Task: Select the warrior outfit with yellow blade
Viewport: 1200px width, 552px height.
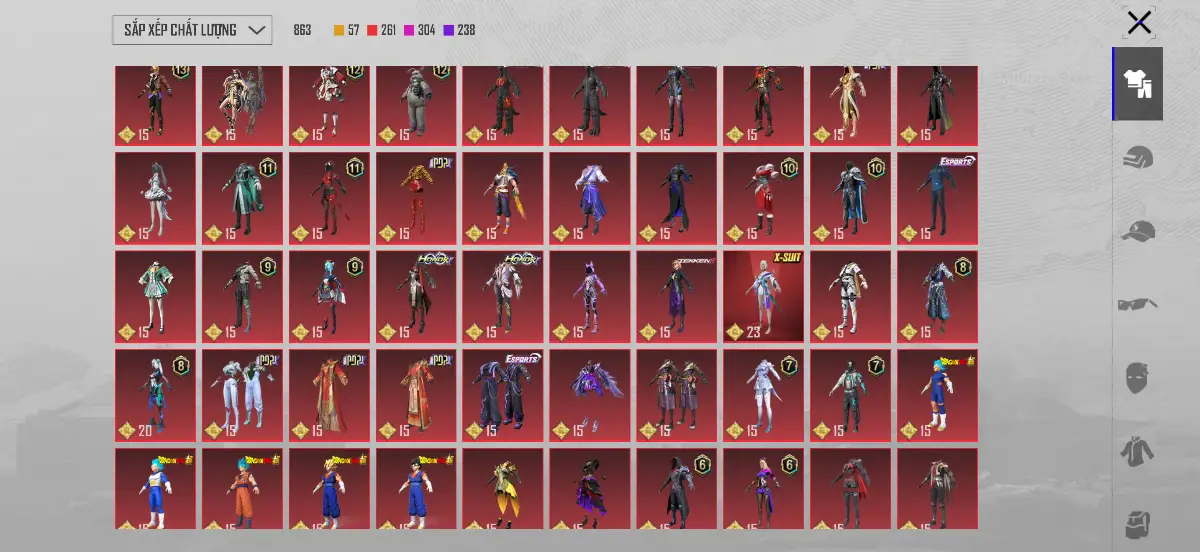Action: pyautogui.click(x=503, y=198)
